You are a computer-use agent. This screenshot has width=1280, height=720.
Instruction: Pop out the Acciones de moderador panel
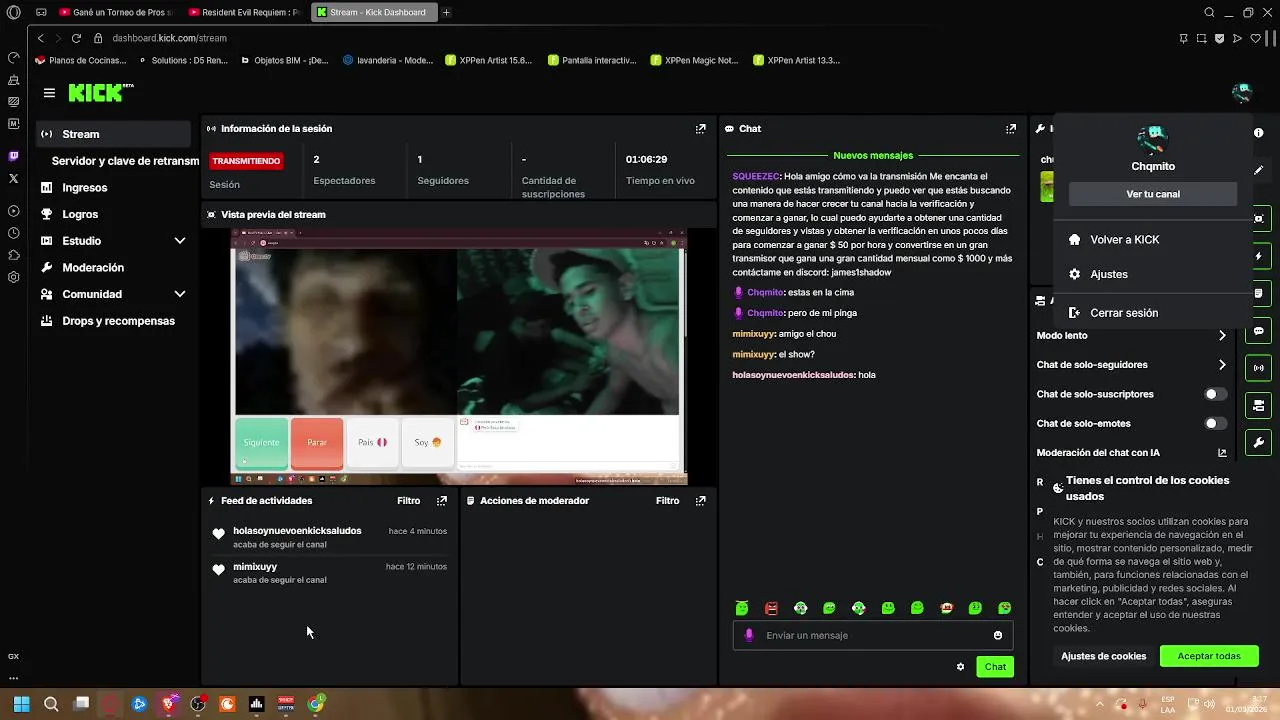pyautogui.click(x=701, y=500)
